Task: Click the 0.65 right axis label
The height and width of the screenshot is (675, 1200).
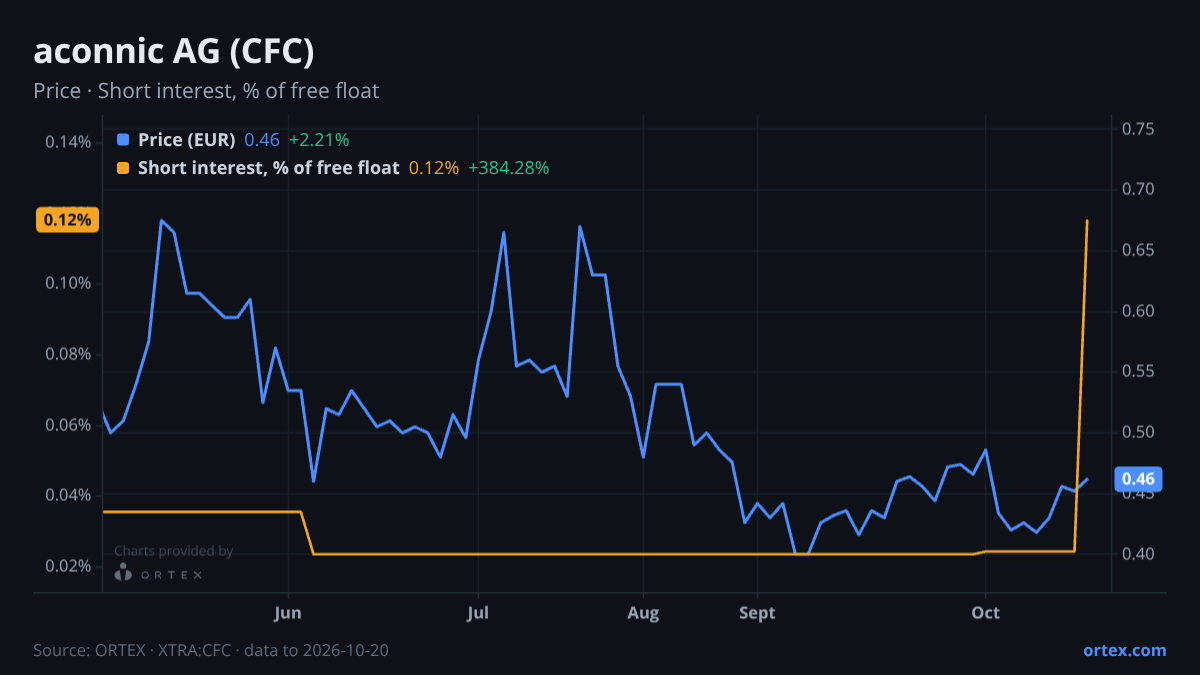Action: [1138, 250]
